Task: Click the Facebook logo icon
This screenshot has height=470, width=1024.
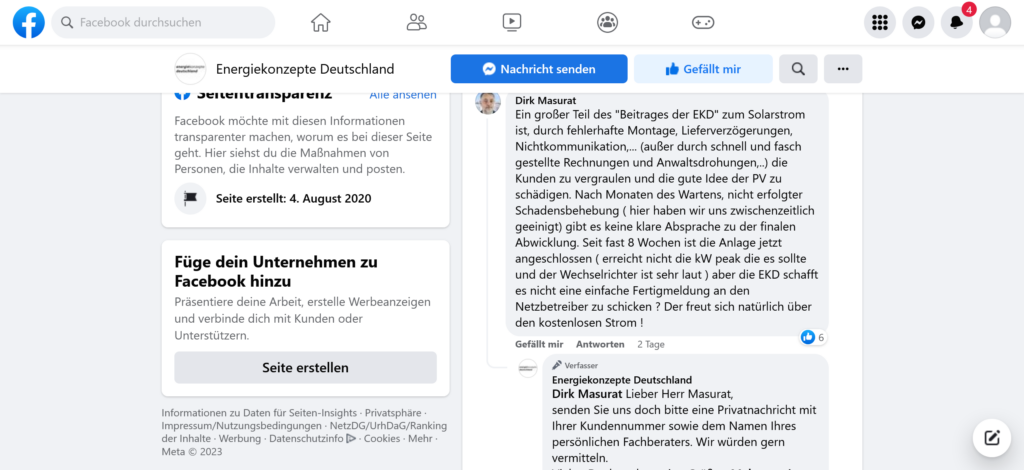Action: (28, 22)
